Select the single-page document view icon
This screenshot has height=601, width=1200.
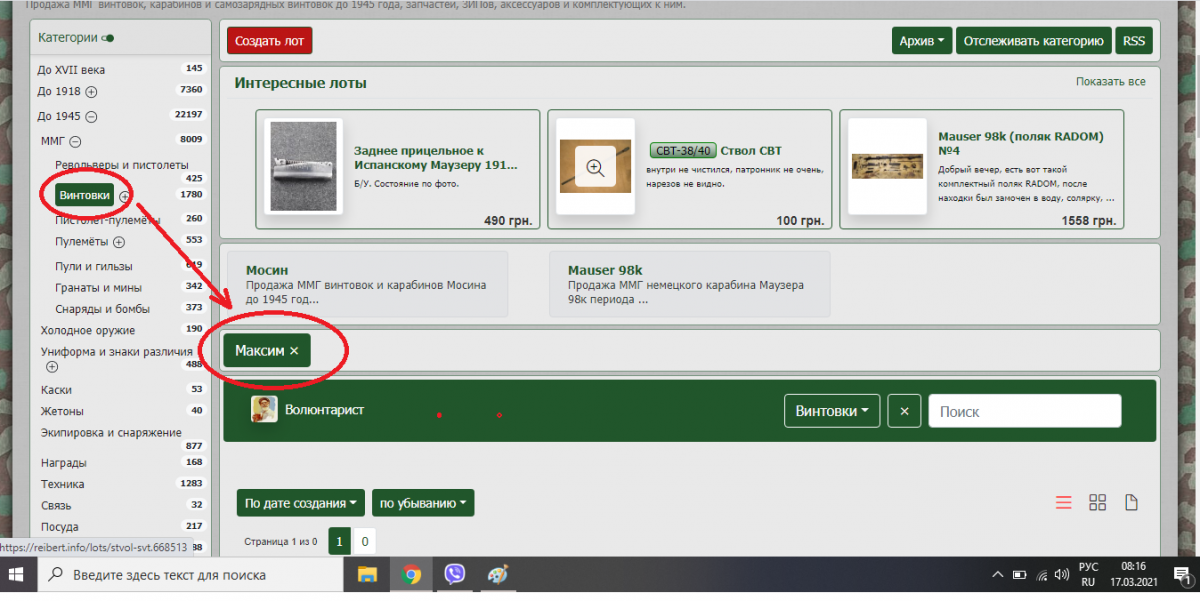(x=1131, y=502)
